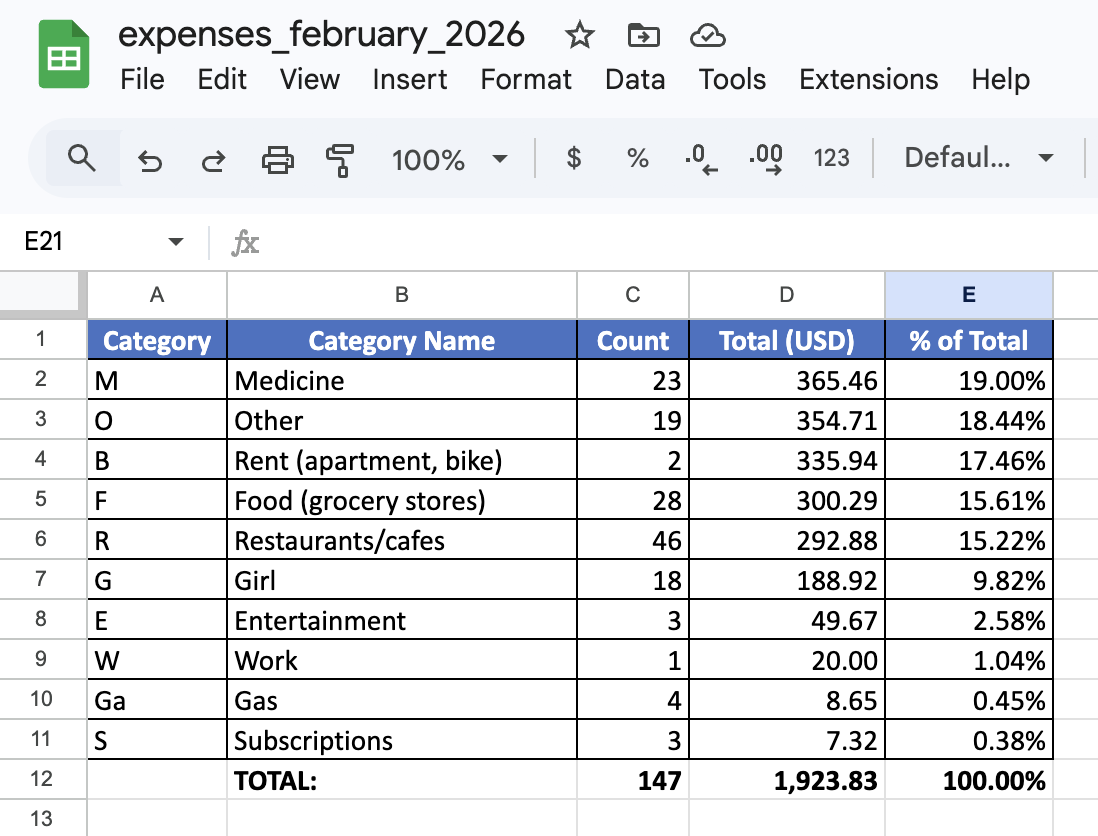Screen dimensions: 1098x836
Task: Open the Extensions menu
Action: [868, 79]
